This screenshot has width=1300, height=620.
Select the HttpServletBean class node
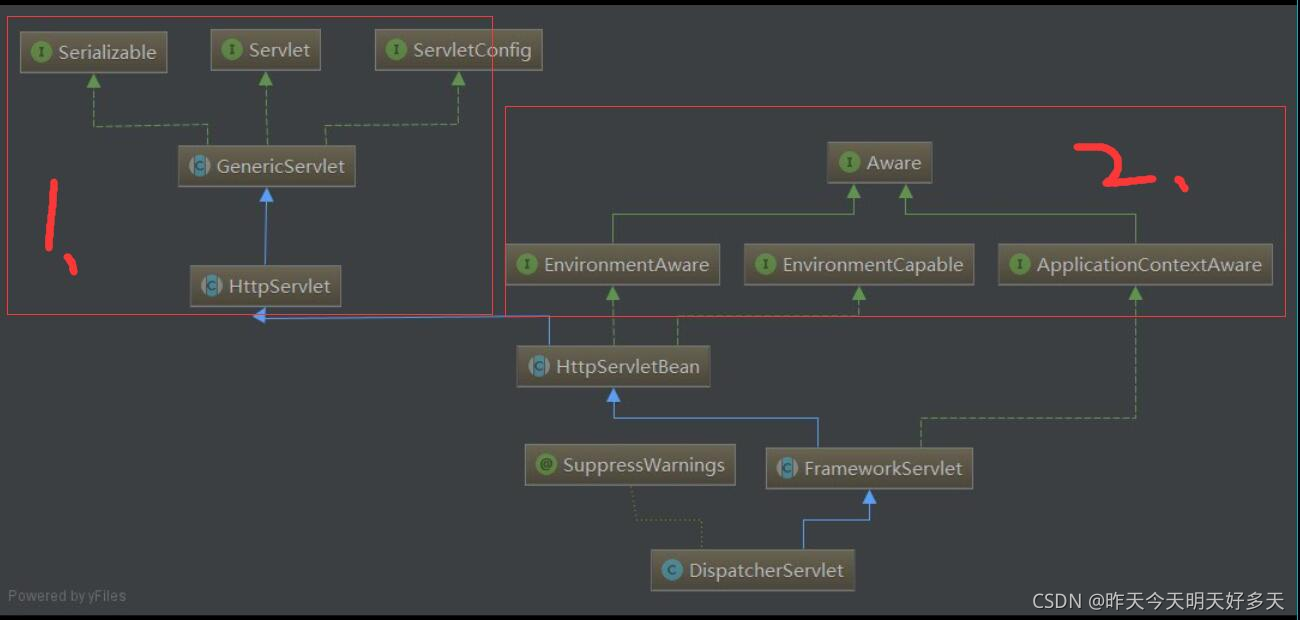pyautogui.click(x=613, y=366)
